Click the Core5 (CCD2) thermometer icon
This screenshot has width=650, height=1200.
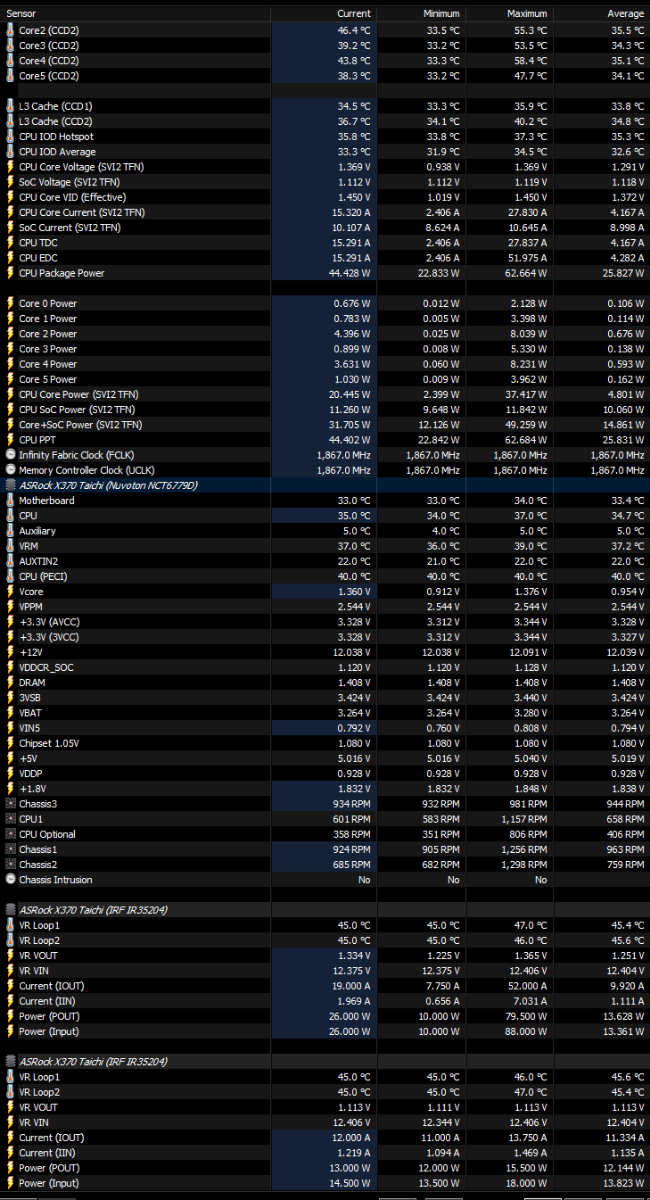tap(11, 75)
